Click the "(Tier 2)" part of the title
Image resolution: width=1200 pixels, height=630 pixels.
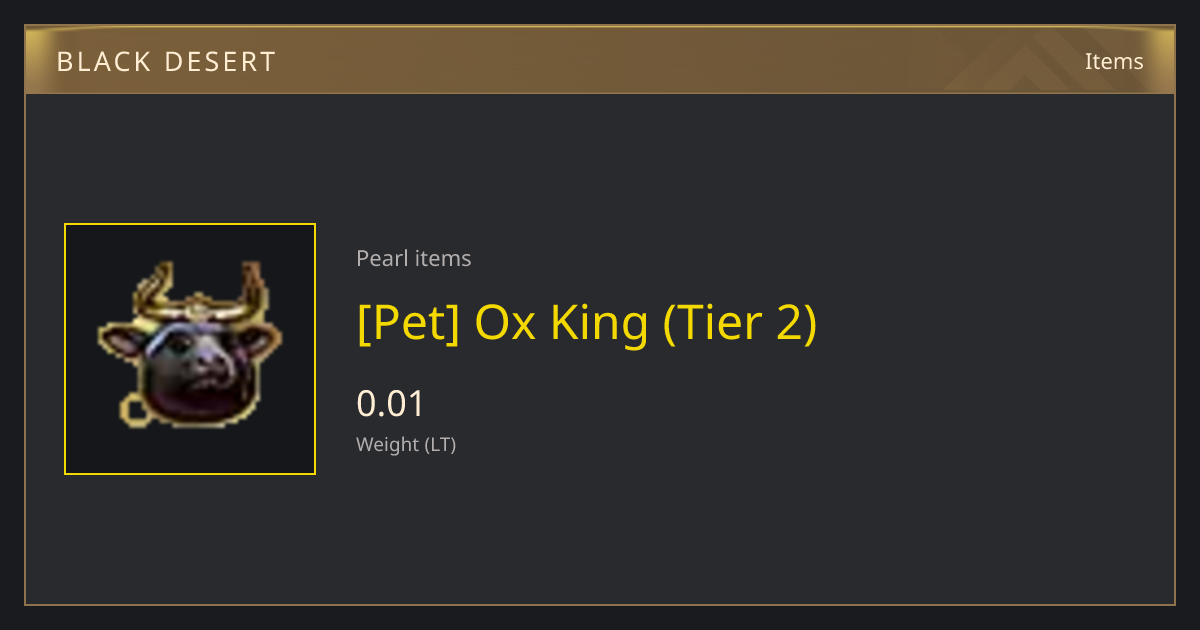pyautogui.click(x=739, y=323)
